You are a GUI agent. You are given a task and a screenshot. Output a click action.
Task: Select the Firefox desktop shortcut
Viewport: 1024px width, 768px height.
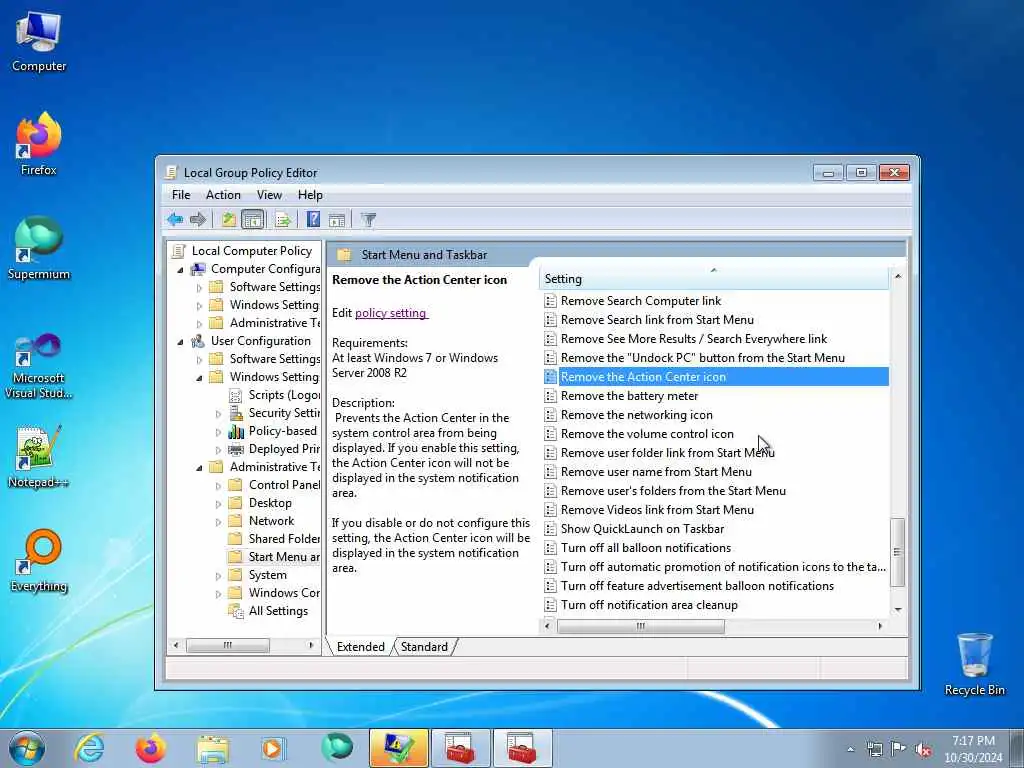tap(39, 144)
